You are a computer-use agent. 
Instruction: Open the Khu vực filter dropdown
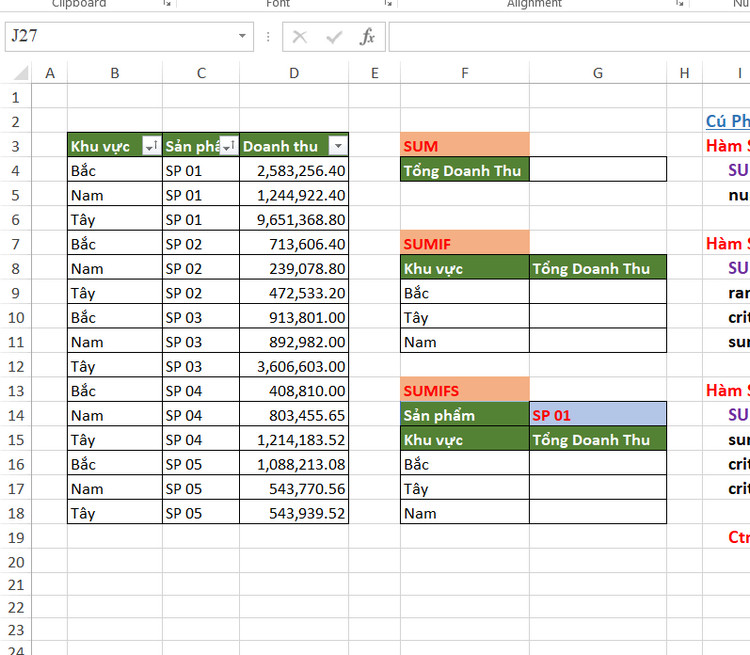[x=152, y=145]
